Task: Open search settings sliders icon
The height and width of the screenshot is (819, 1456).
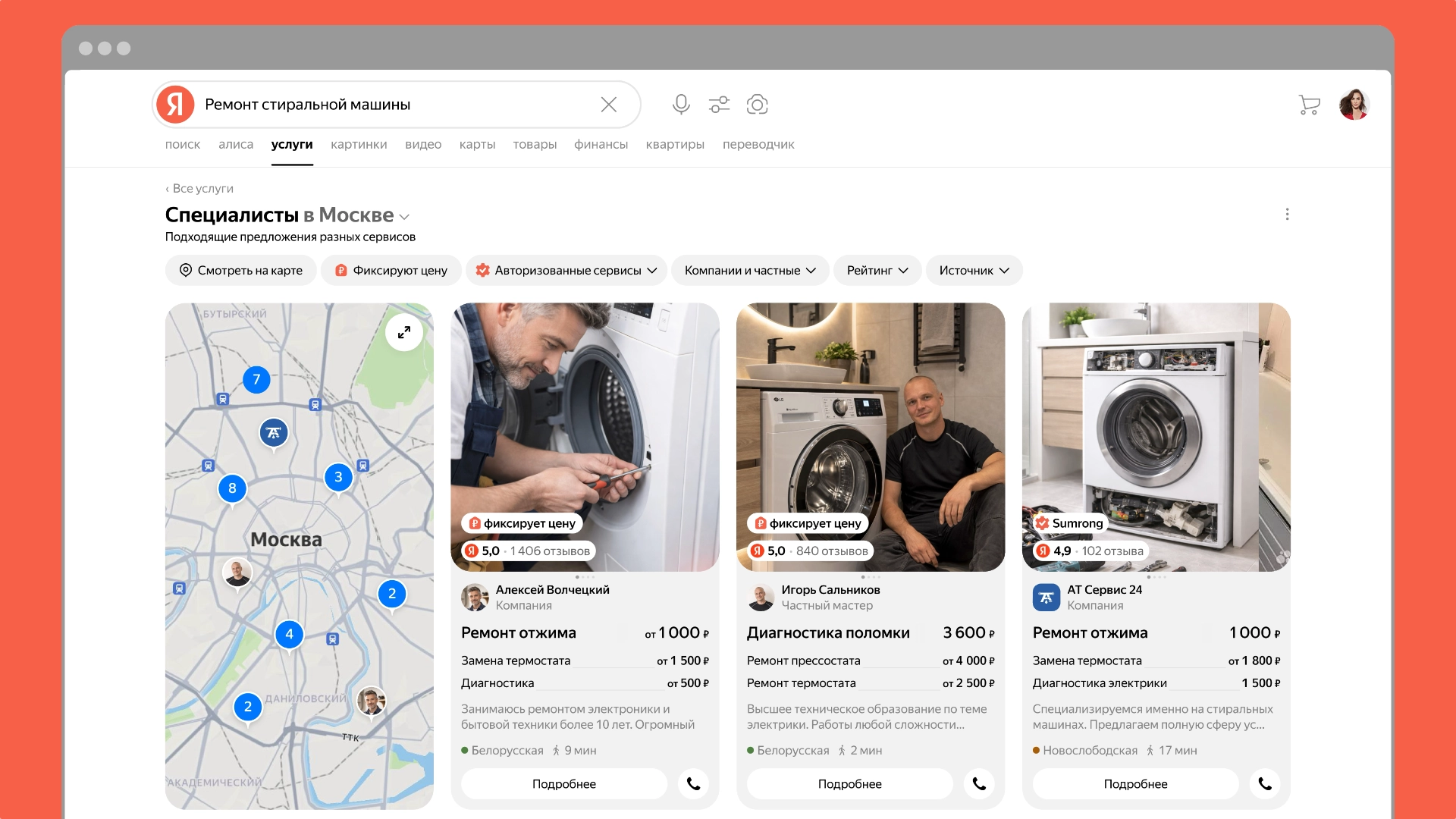Action: (x=719, y=105)
